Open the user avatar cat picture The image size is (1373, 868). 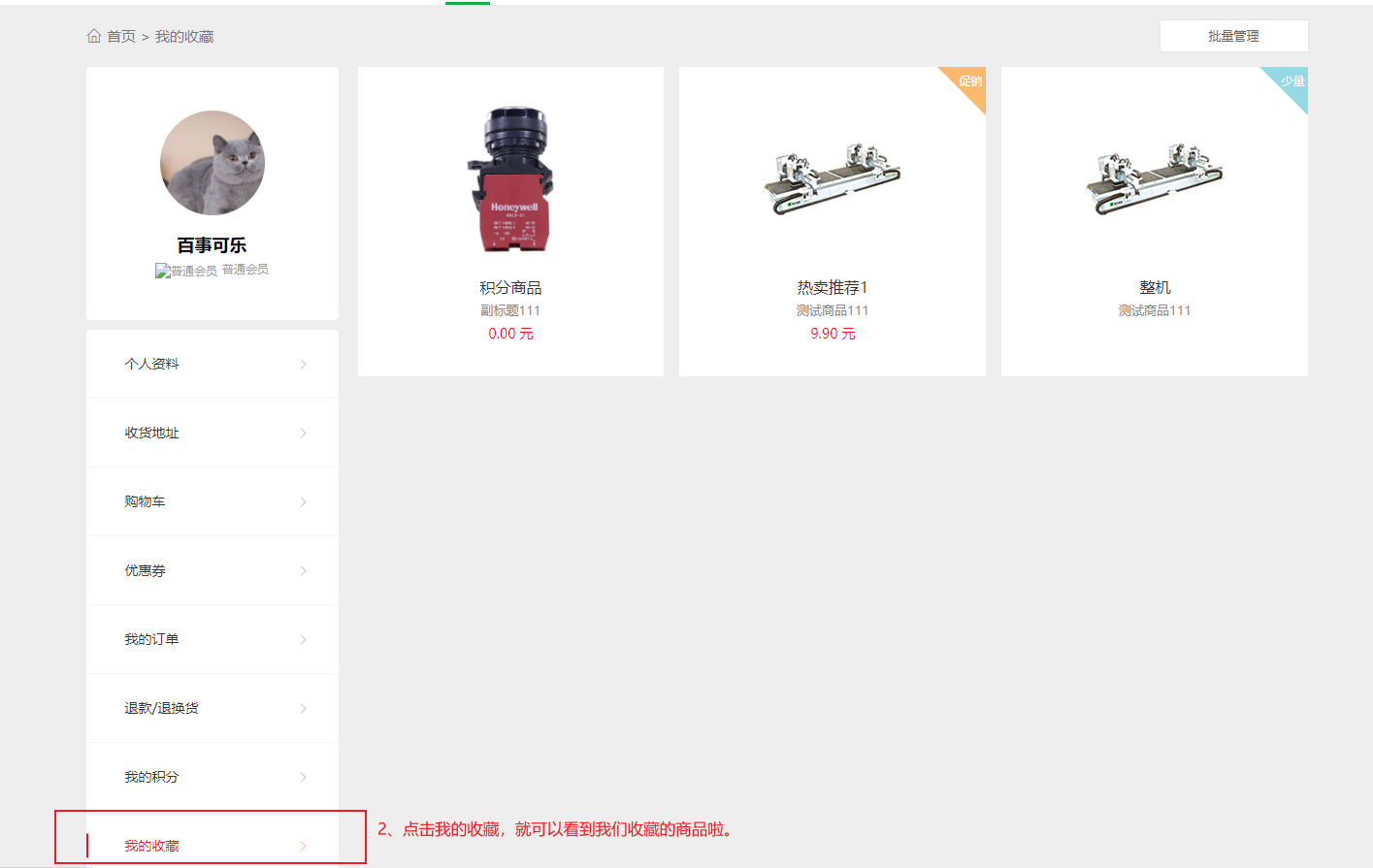click(212, 163)
